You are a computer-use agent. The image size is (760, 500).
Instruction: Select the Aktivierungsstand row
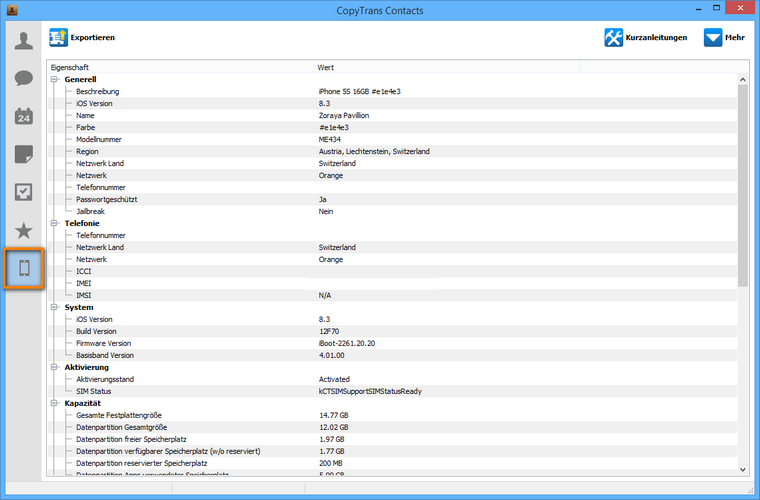[393, 379]
